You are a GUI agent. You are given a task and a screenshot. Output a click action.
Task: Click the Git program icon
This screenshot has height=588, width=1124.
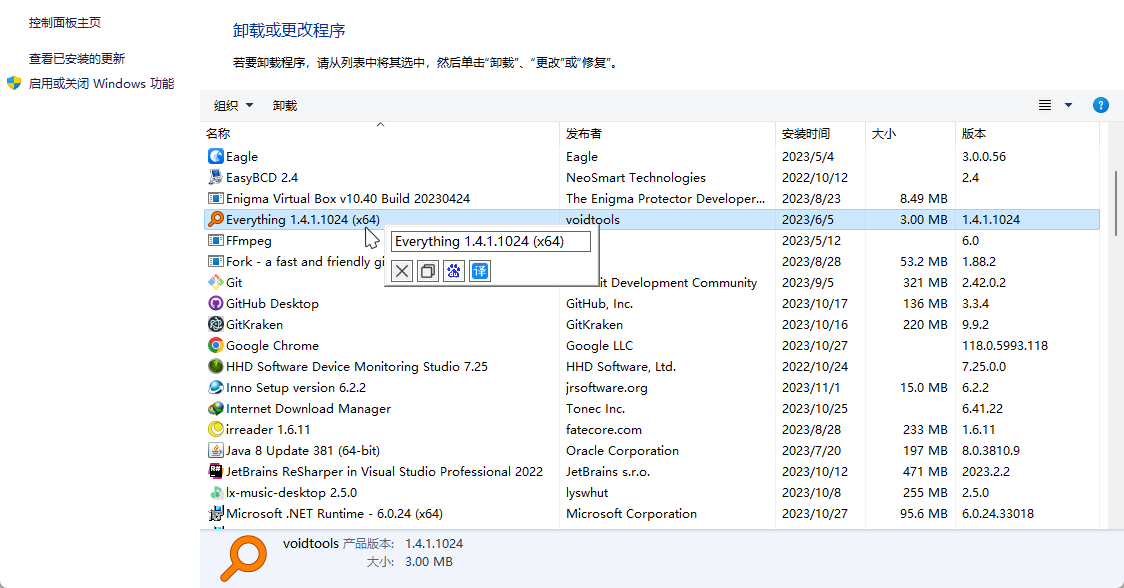(215, 283)
